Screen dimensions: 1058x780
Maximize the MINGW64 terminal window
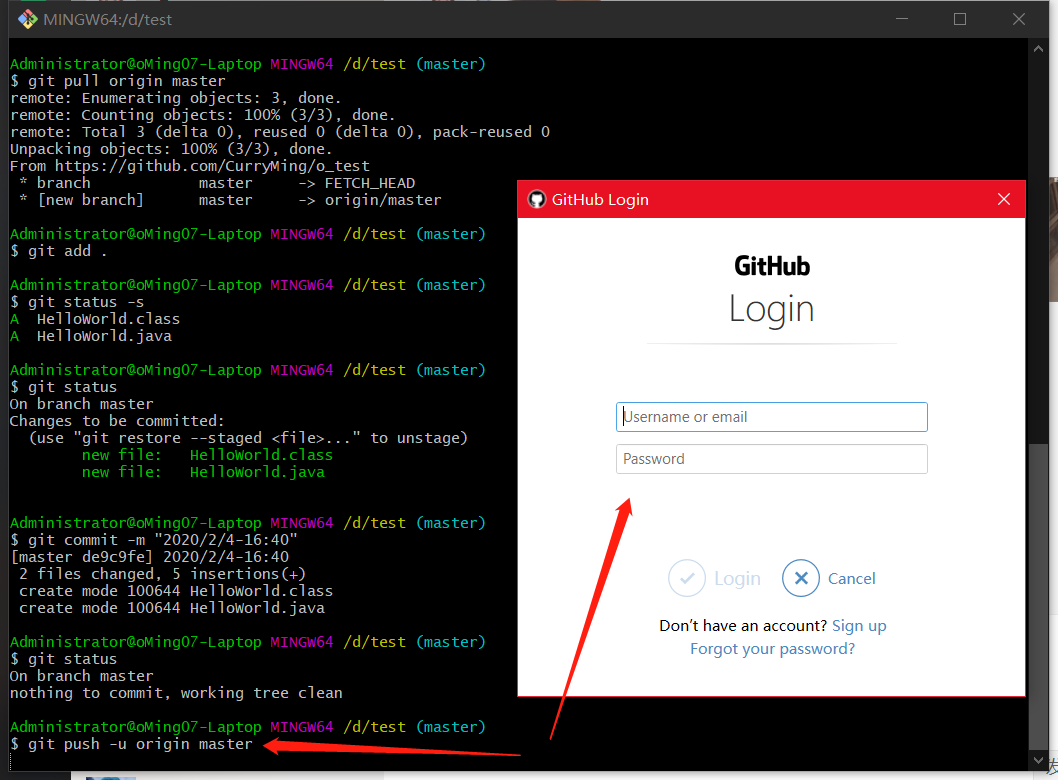(x=960, y=19)
